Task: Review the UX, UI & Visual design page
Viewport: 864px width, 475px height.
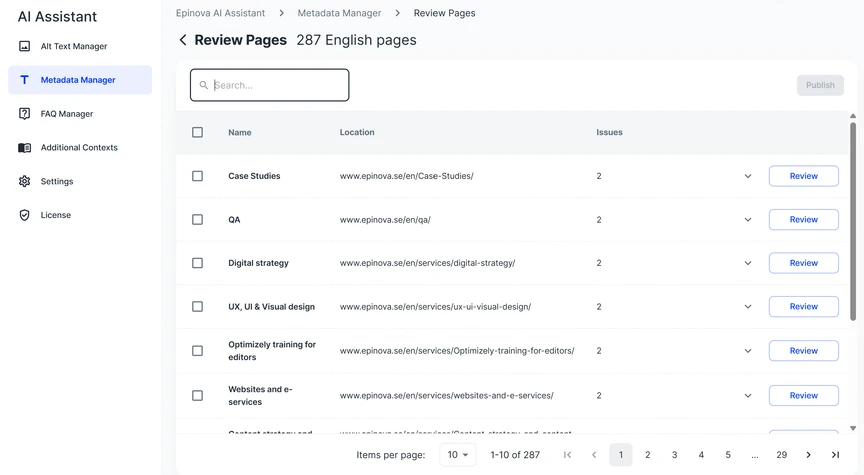Action: click(x=803, y=306)
